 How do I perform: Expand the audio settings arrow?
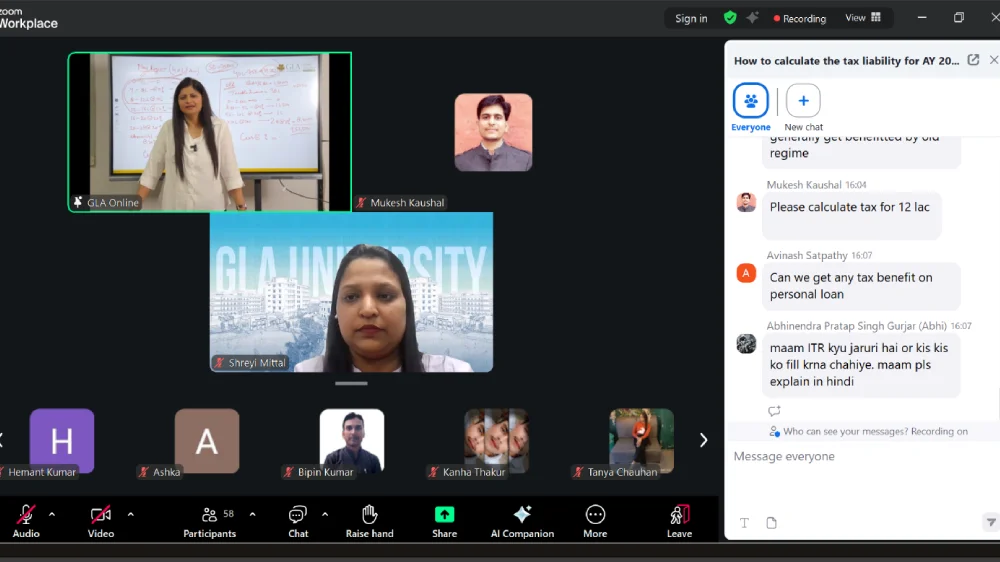(52, 514)
